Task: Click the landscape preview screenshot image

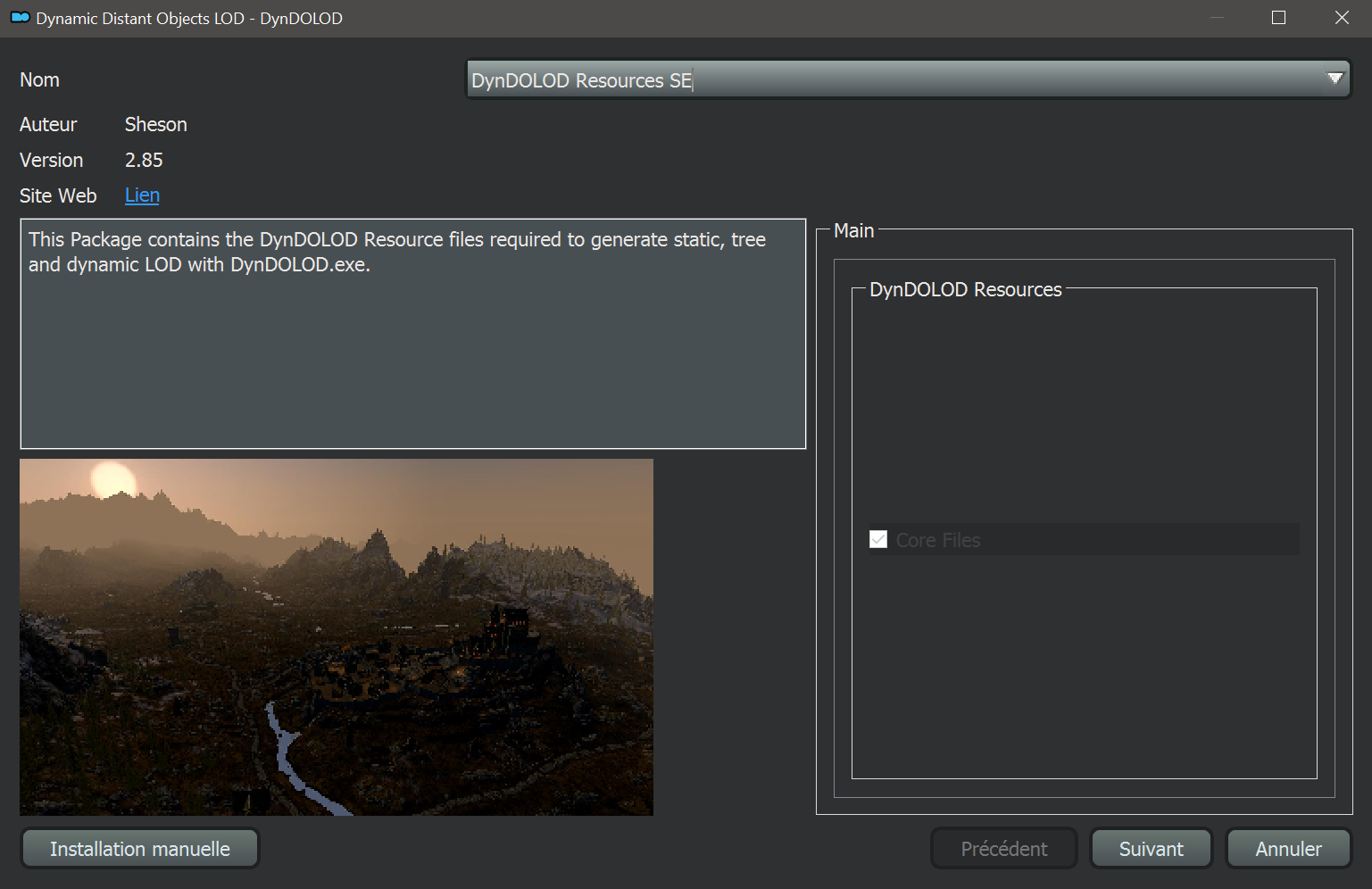Action: (x=337, y=637)
